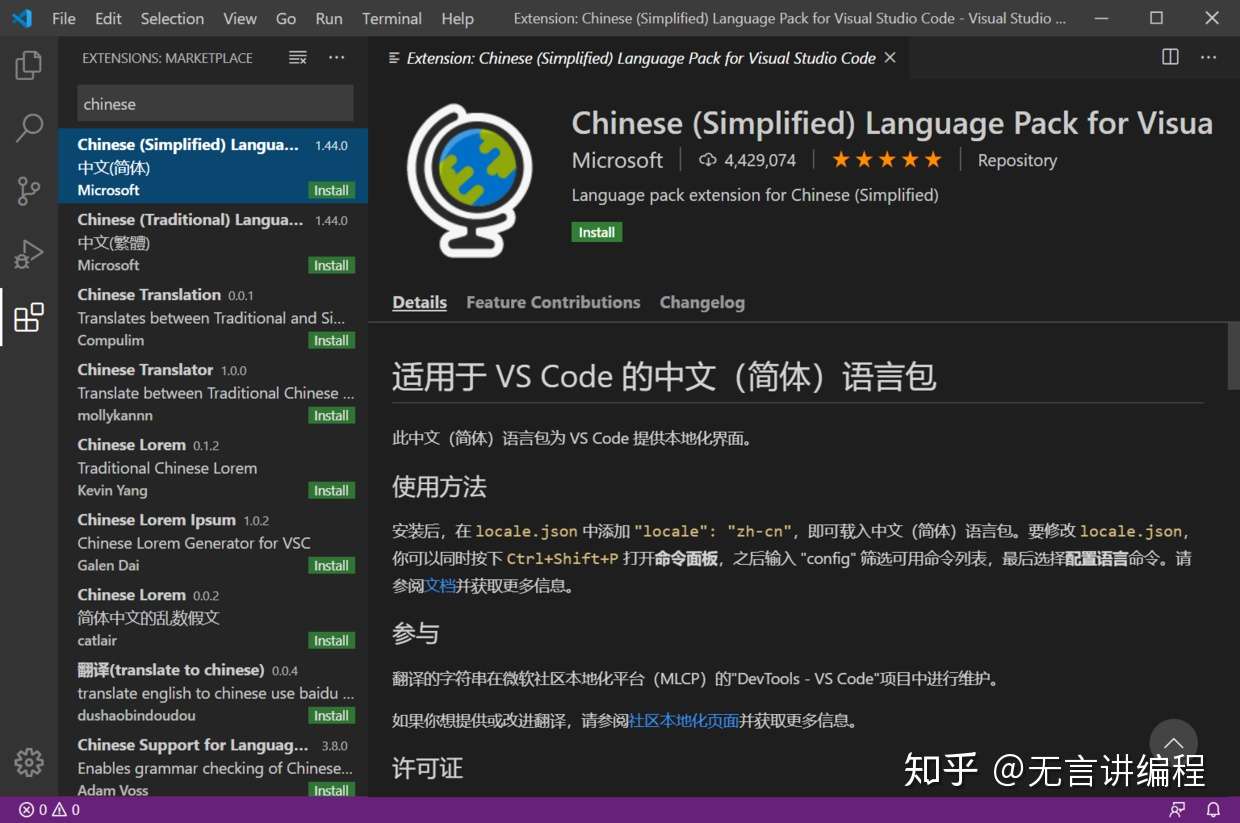Open the Repository link
The image size is (1240, 823).
tap(1017, 160)
